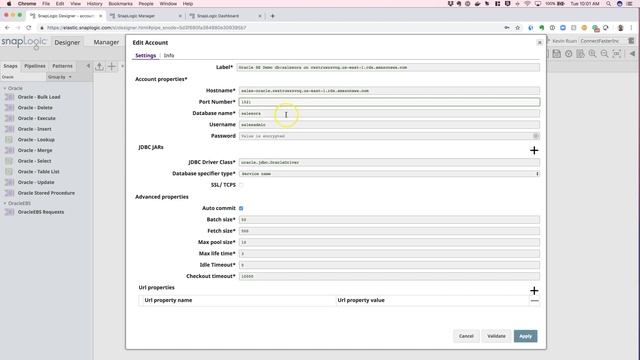The width and height of the screenshot is (640, 360).
Task: Add a Url property with plus icon
Action: point(534,291)
